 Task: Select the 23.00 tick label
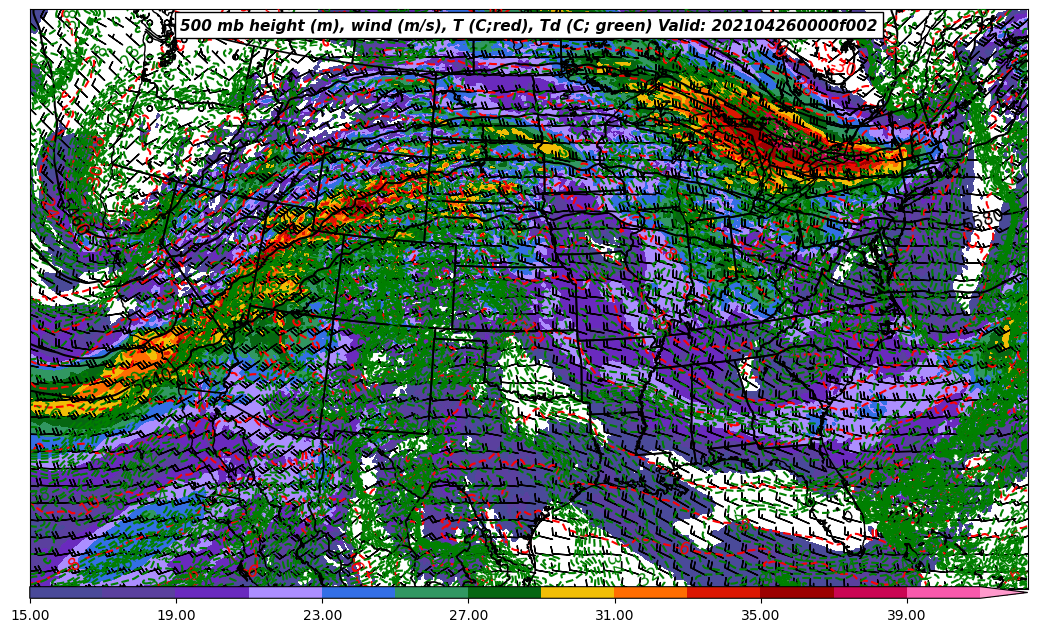point(322,615)
